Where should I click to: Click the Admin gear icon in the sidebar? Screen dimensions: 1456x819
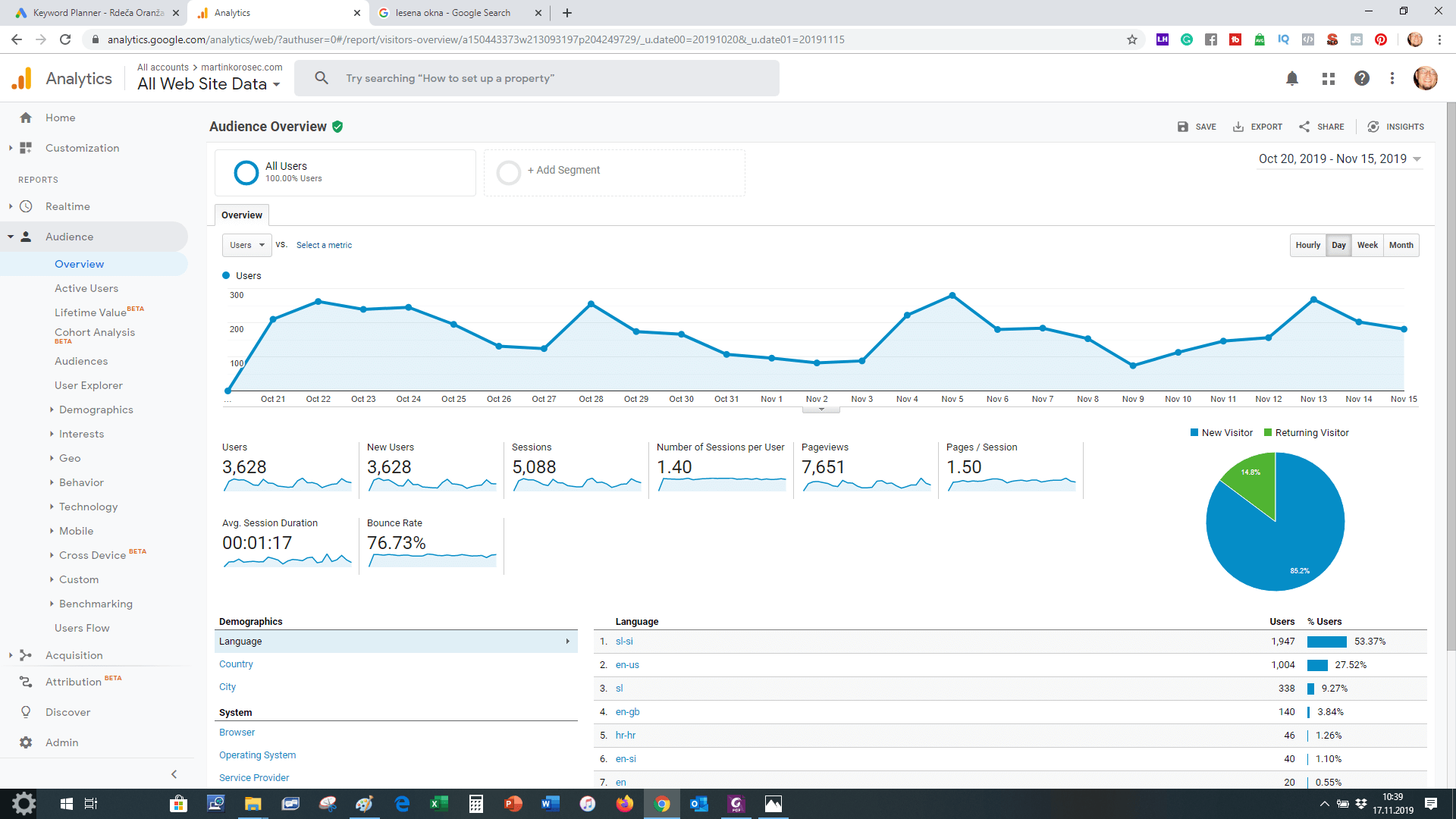pyautogui.click(x=26, y=742)
